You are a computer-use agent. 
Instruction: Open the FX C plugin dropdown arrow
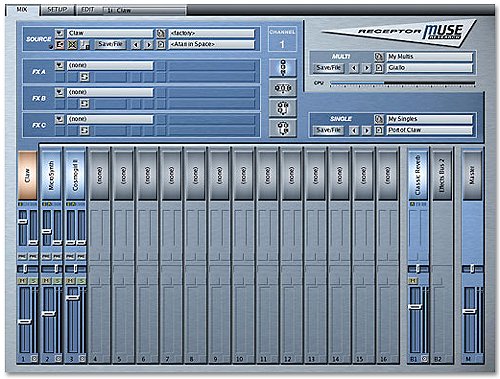[x=59, y=119]
